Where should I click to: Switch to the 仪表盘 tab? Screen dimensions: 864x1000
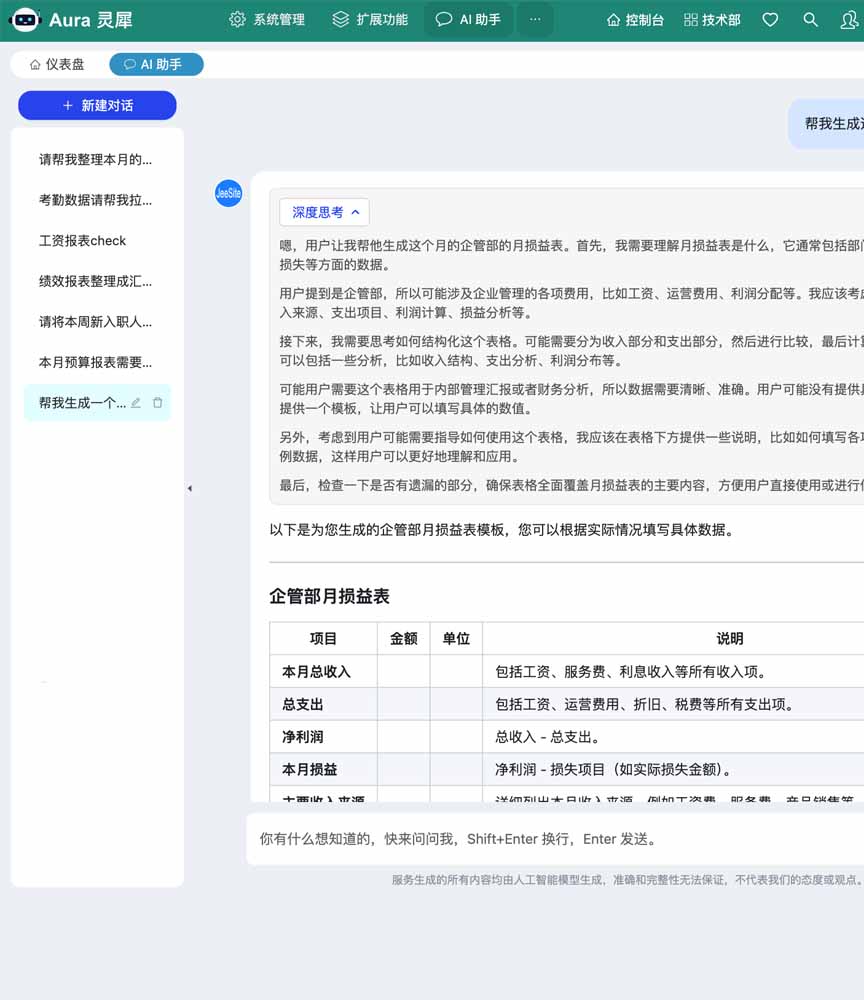click(x=57, y=64)
